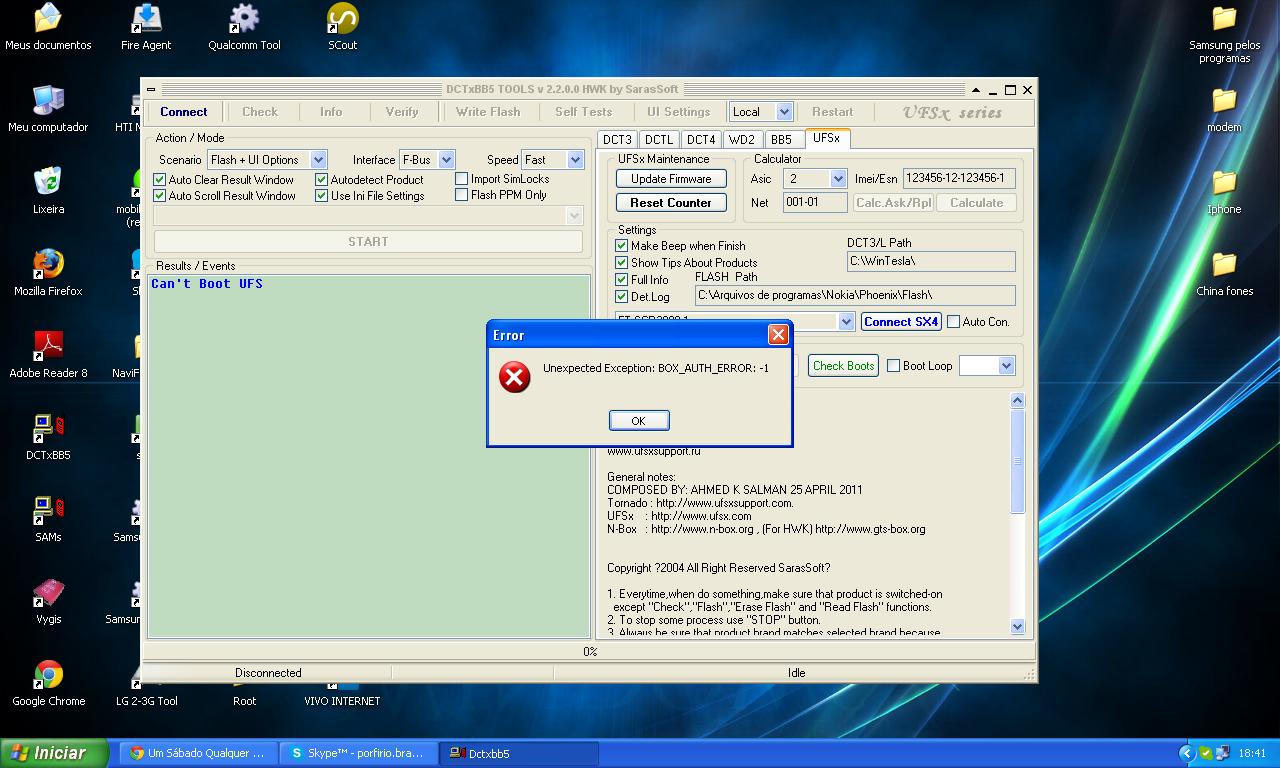Uncheck the Full Info checkbox
Screen dimensions: 1280x768
(x=621, y=280)
